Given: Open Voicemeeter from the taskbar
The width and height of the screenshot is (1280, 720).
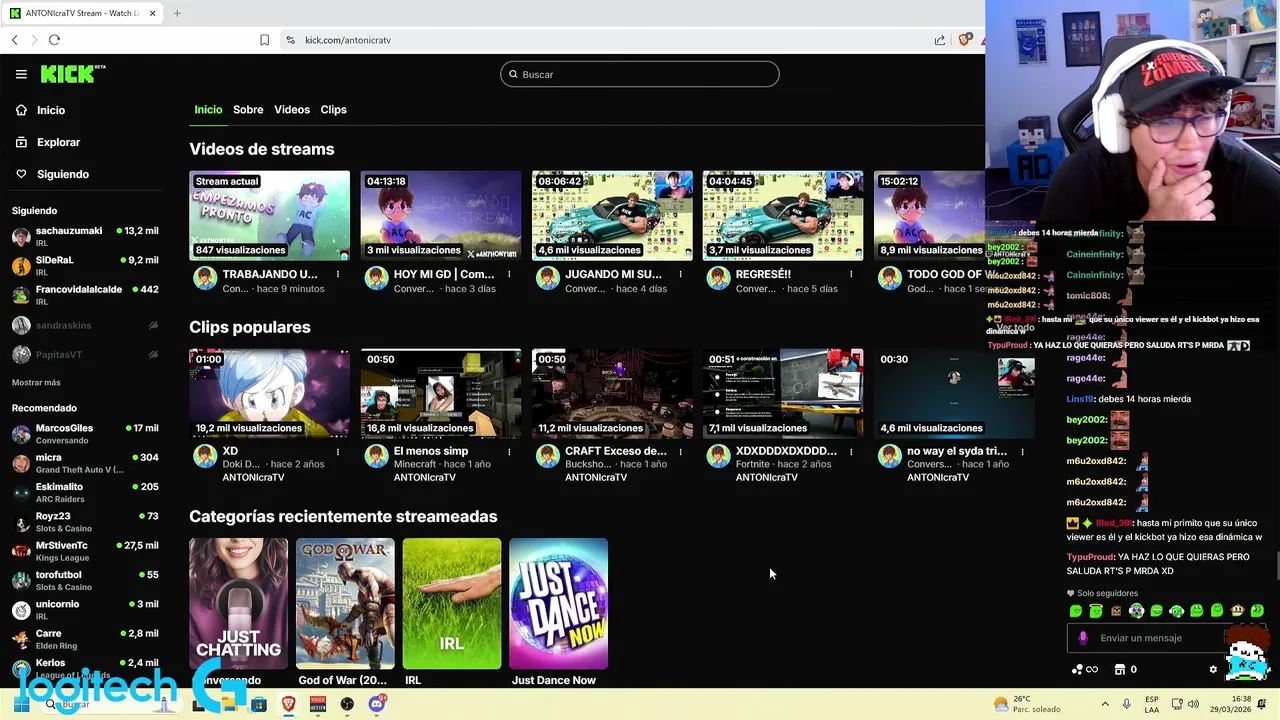Looking at the screenshot, I should 318,704.
